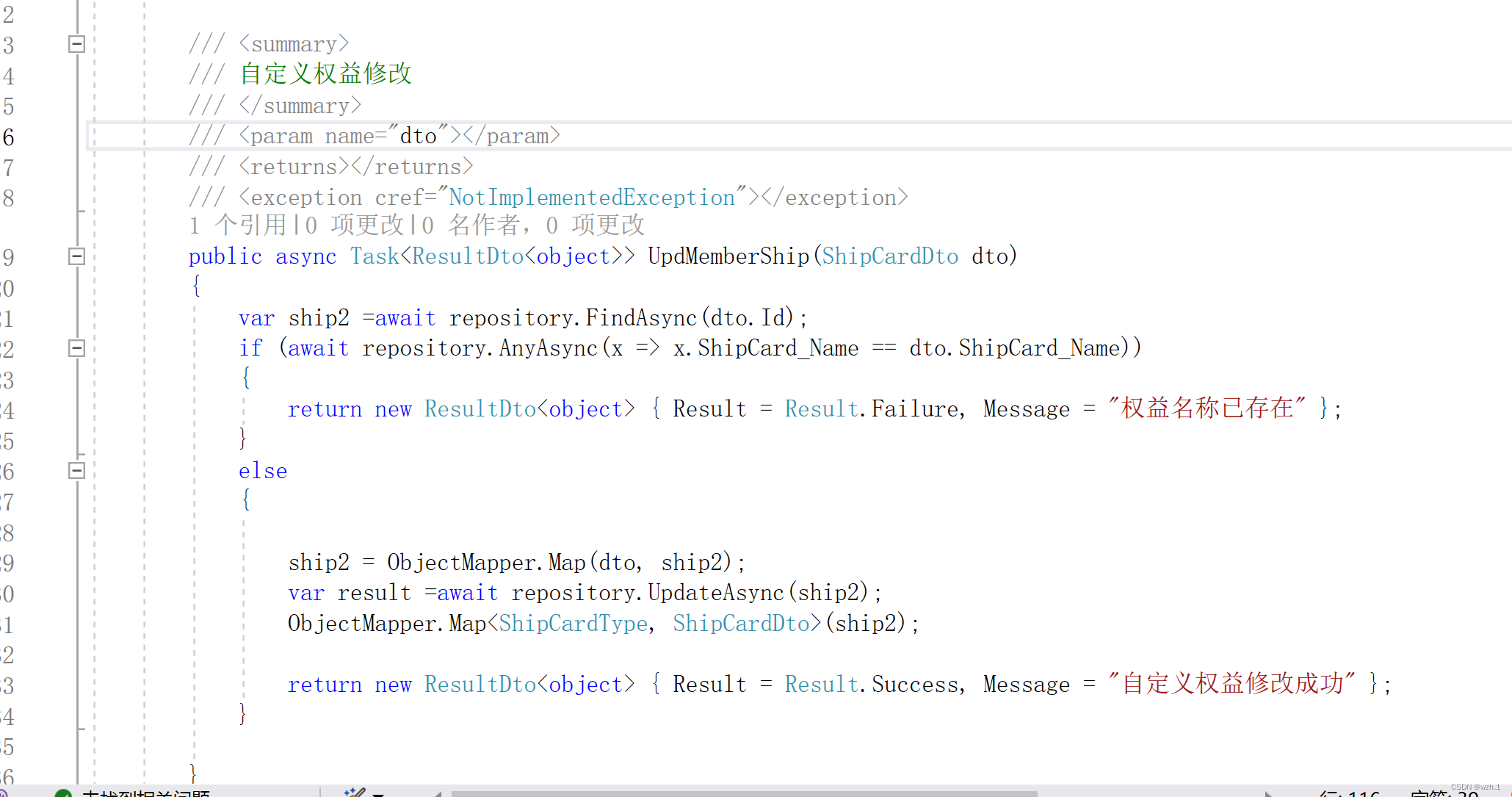Collapse the UpdMemberShip method fold box
This screenshot has height=797, width=1512.
[75, 256]
